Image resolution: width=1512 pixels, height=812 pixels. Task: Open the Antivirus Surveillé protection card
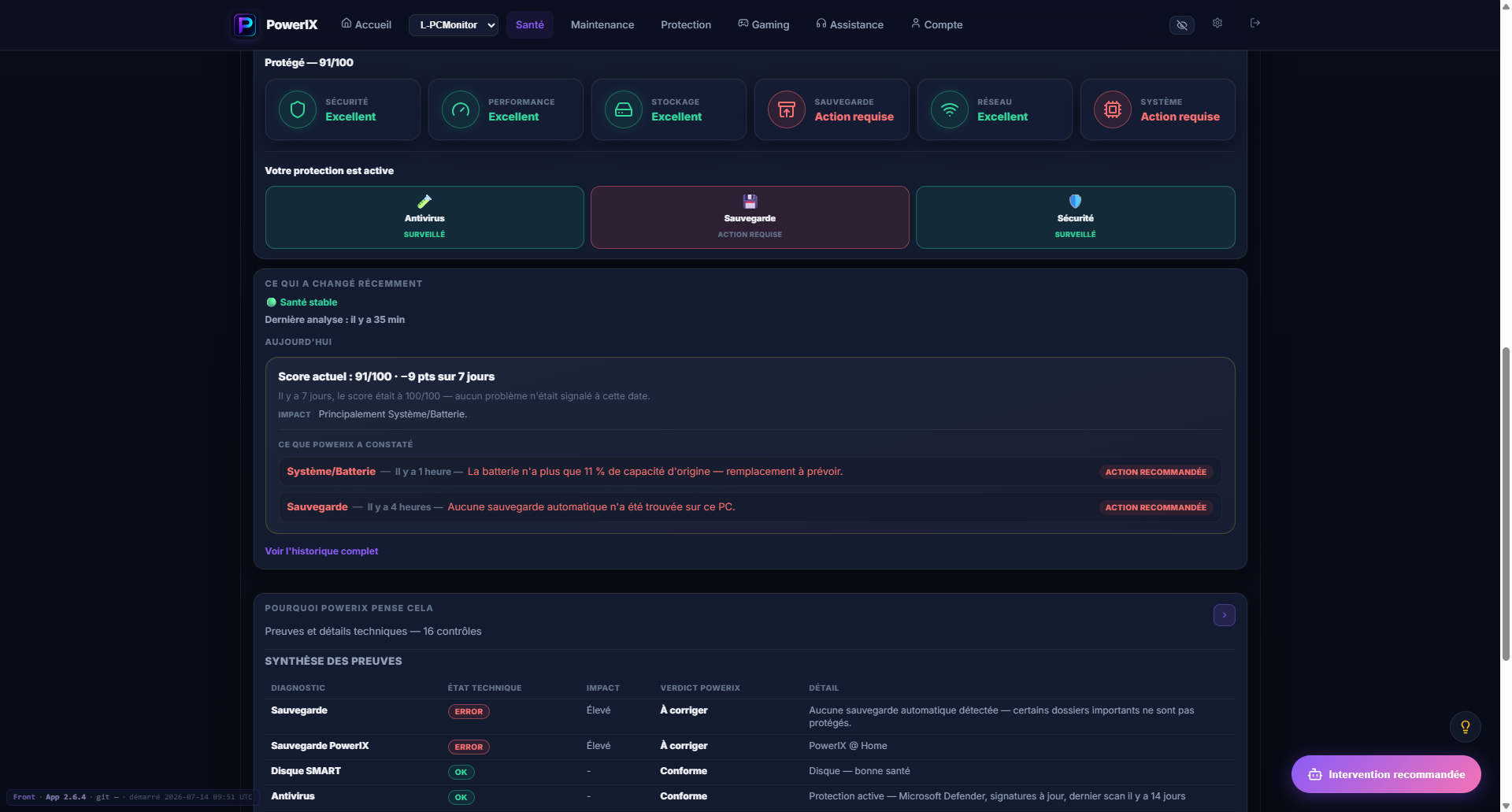point(424,217)
